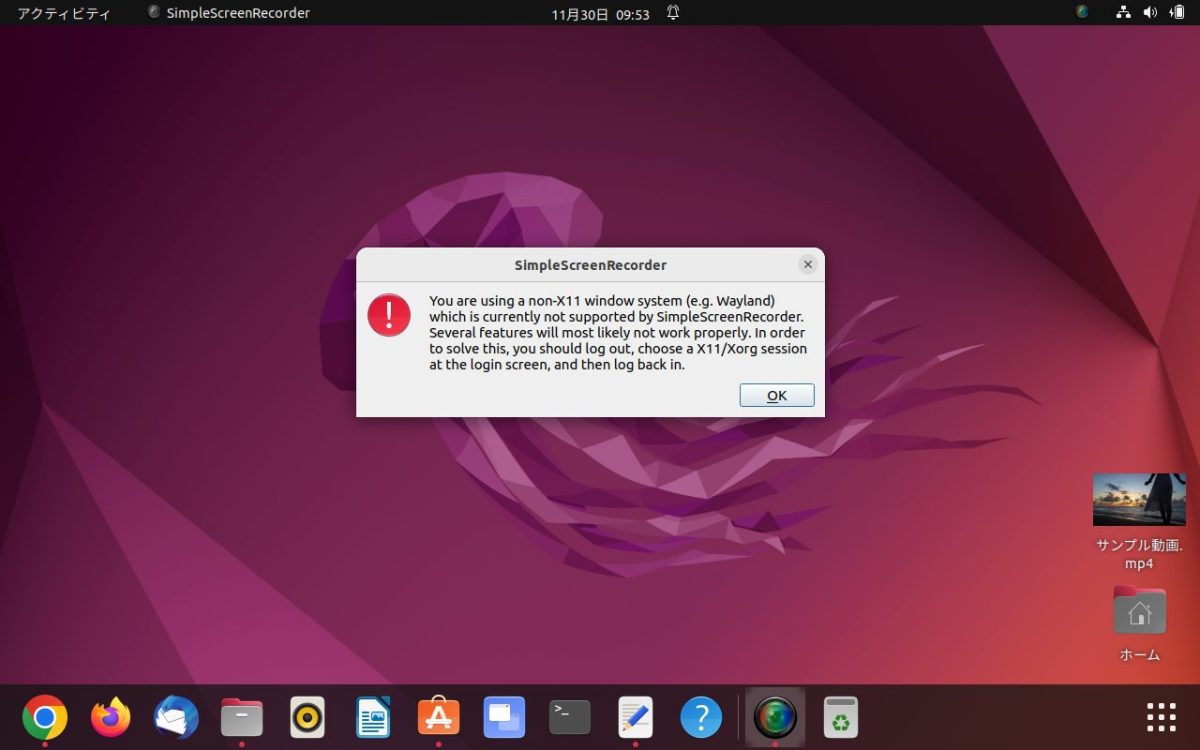Launch the Terminal from the dock
This screenshot has width=1200, height=750.
click(x=568, y=716)
